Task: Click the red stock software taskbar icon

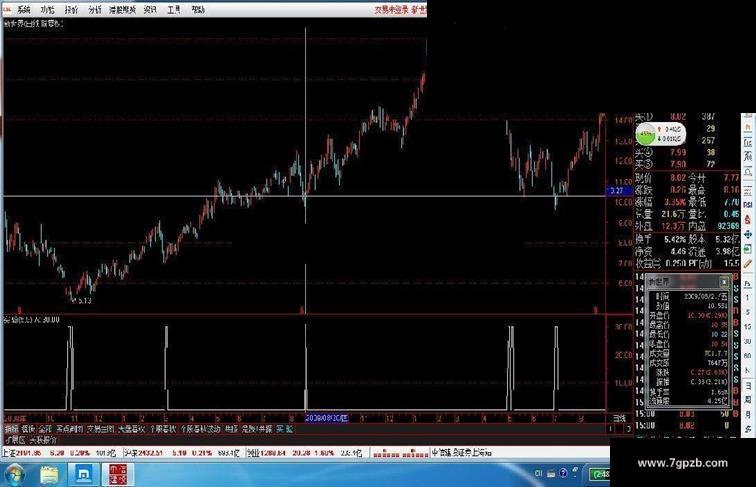Action: coord(118,475)
